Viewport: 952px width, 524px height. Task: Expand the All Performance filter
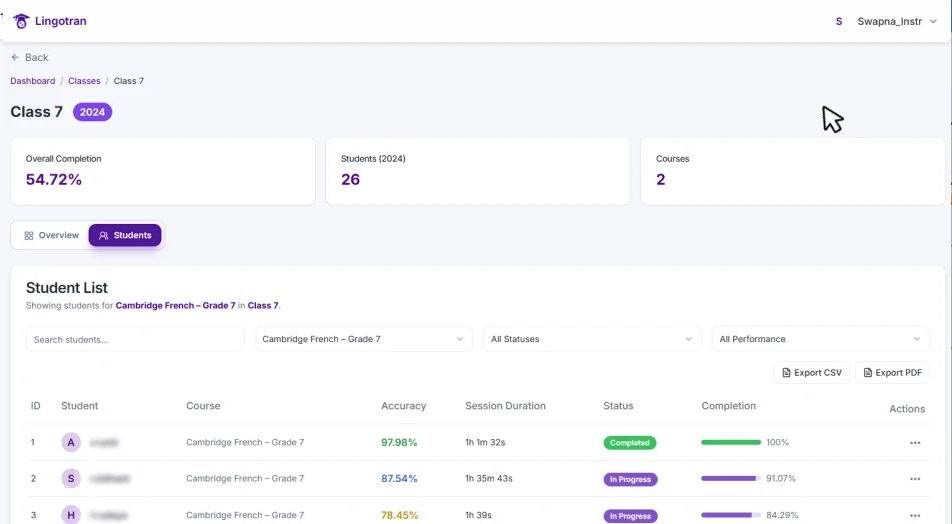pyautogui.click(x=820, y=339)
